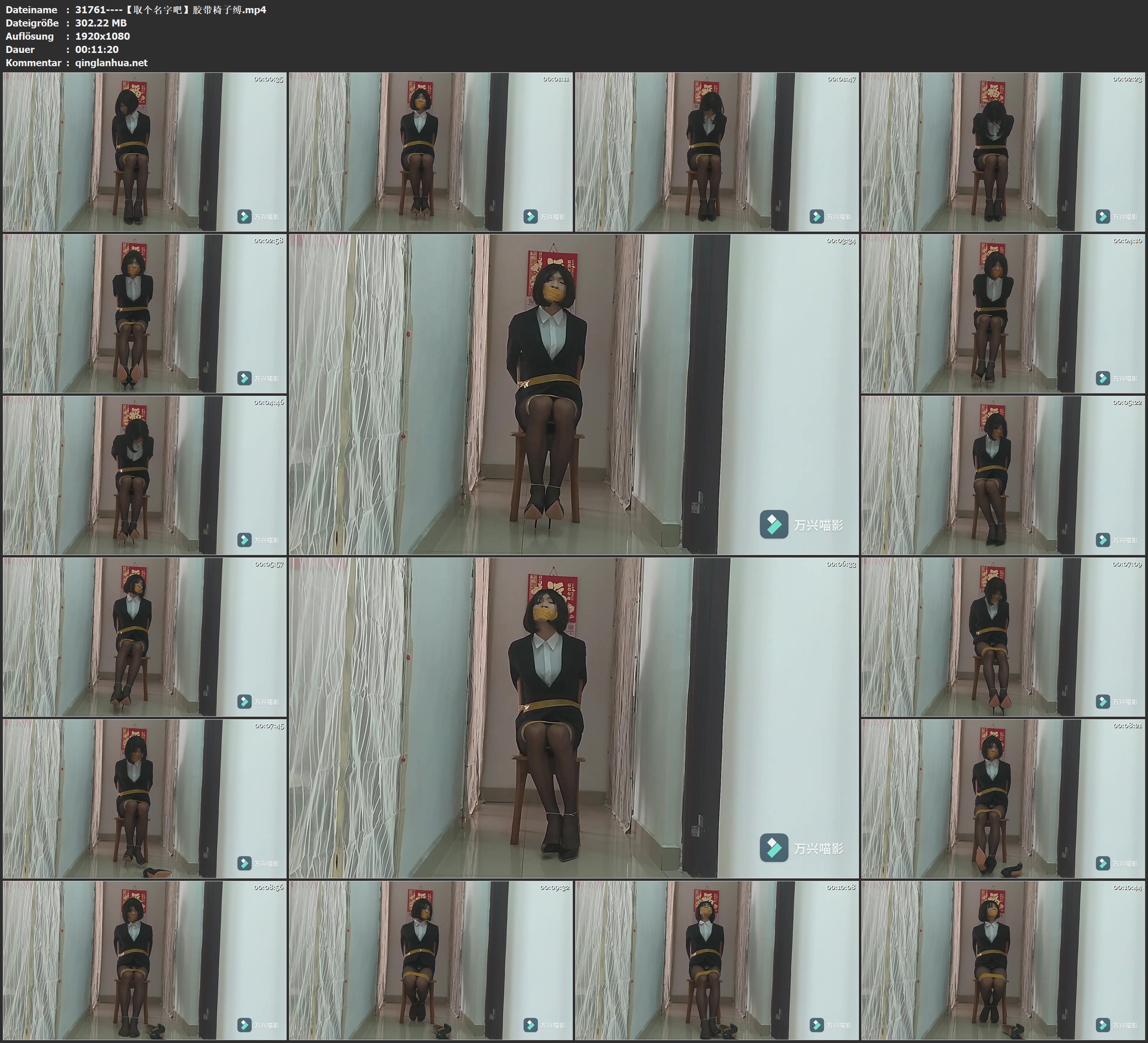Select the thumbnail at 00:04:10
The width and height of the screenshot is (1148, 1043).
click(x=1003, y=313)
